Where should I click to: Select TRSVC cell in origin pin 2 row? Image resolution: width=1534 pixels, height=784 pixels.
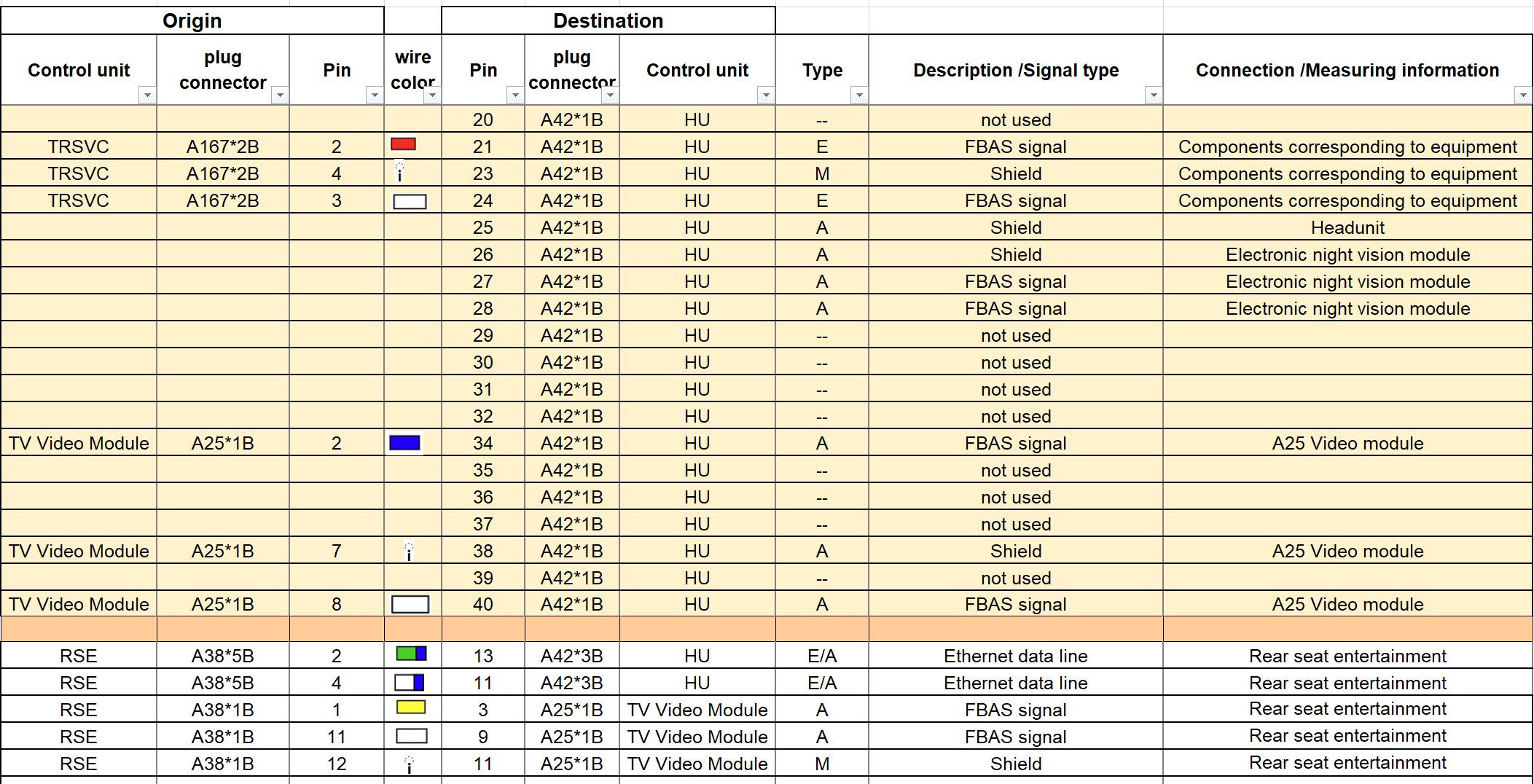point(79,146)
